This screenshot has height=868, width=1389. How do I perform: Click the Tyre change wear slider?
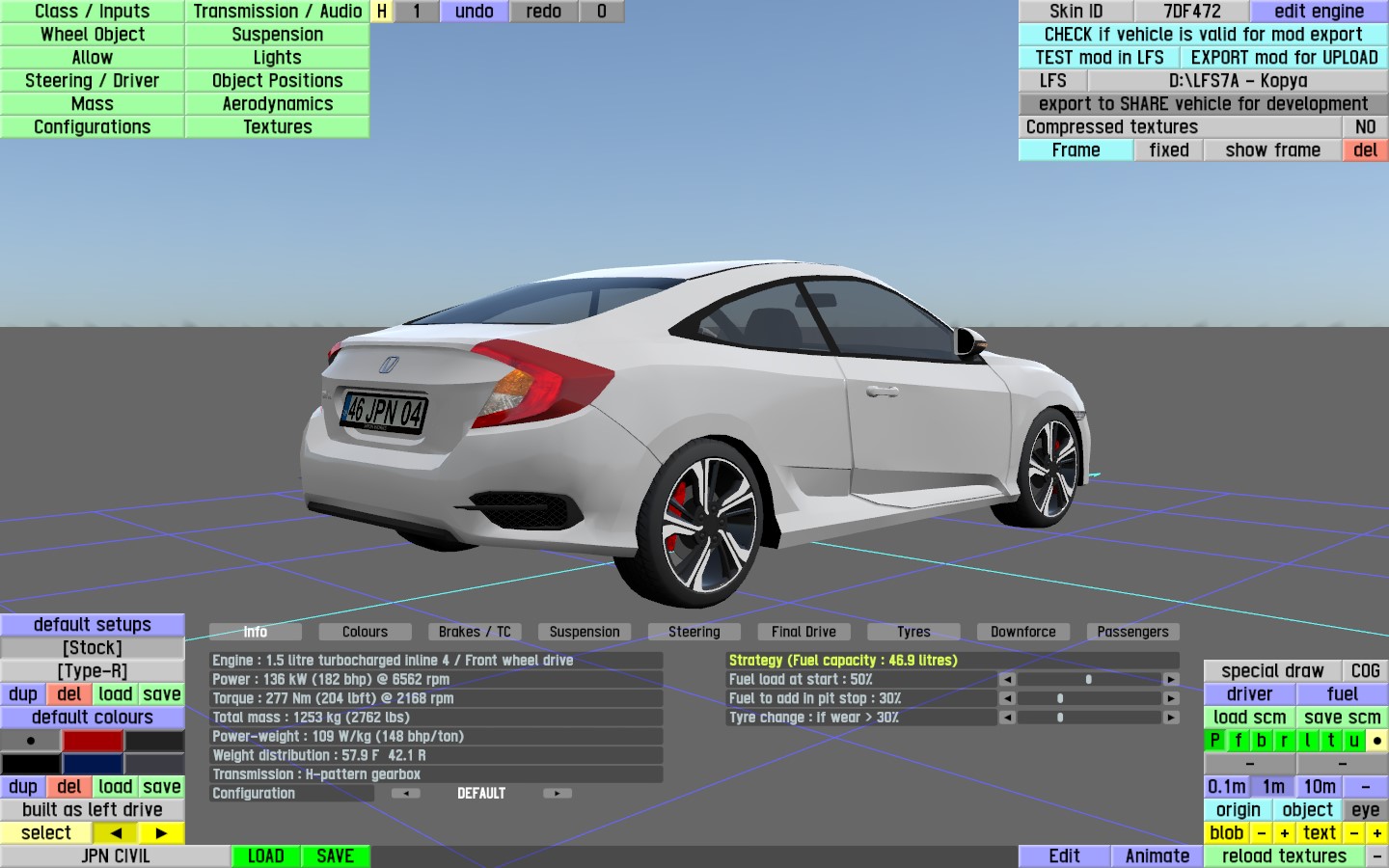point(1089,718)
